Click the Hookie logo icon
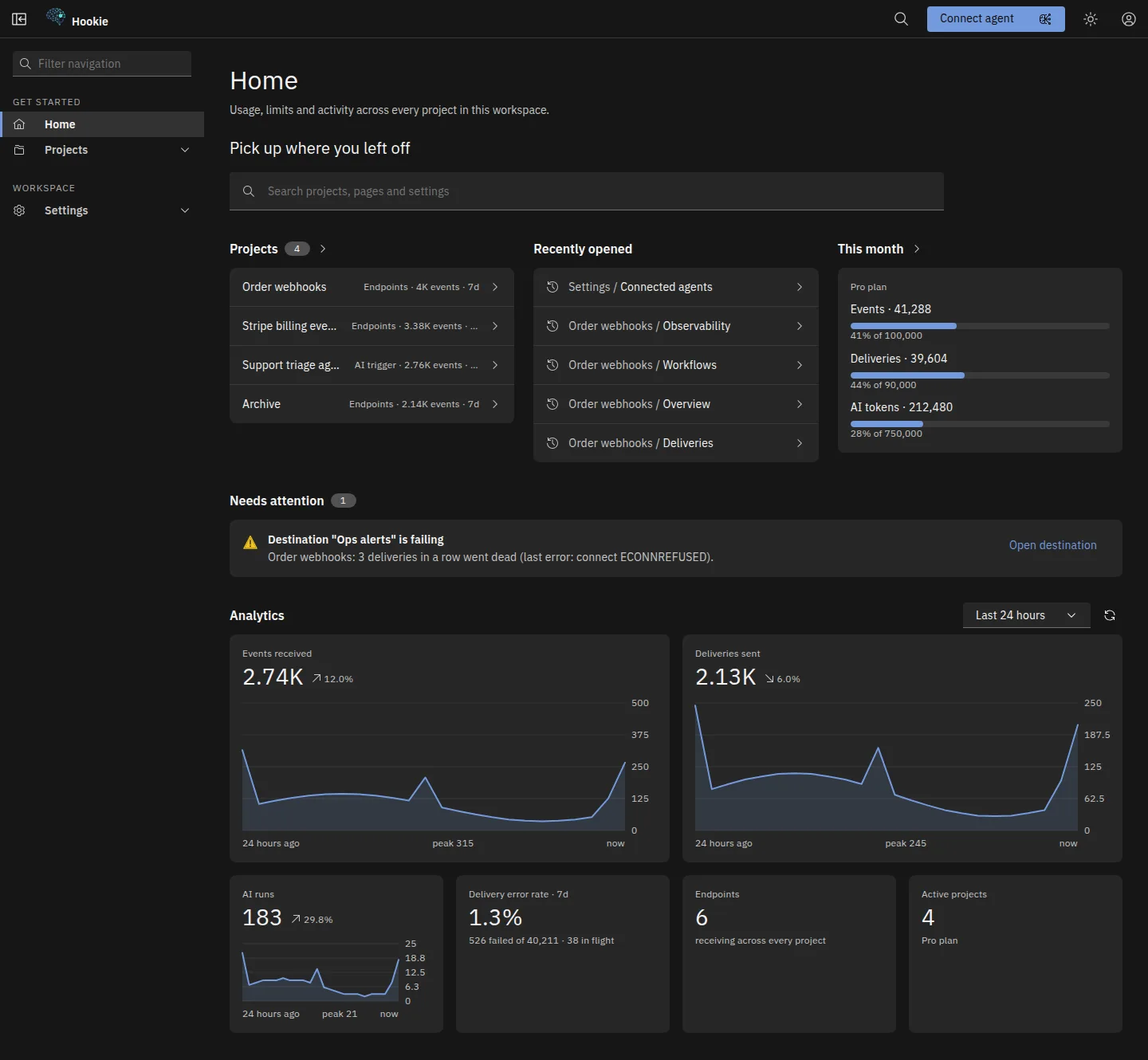 [x=56, y=17]
